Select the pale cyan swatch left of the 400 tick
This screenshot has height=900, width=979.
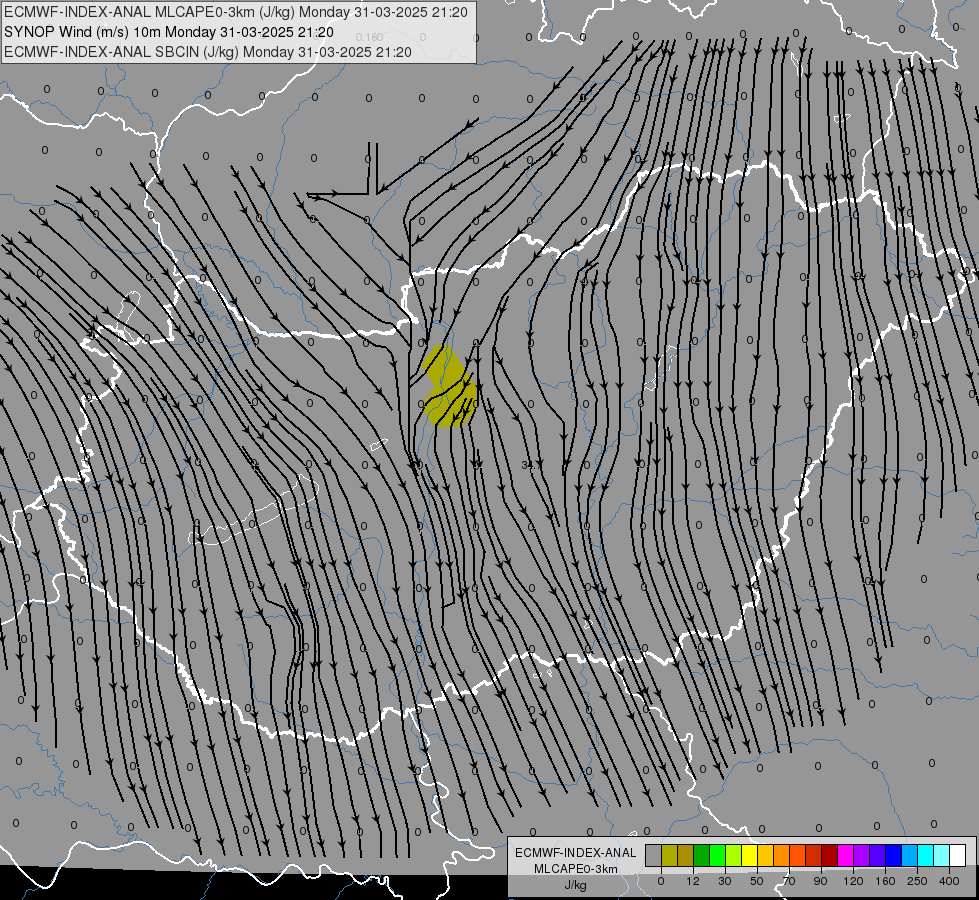[x=942, y=856]
